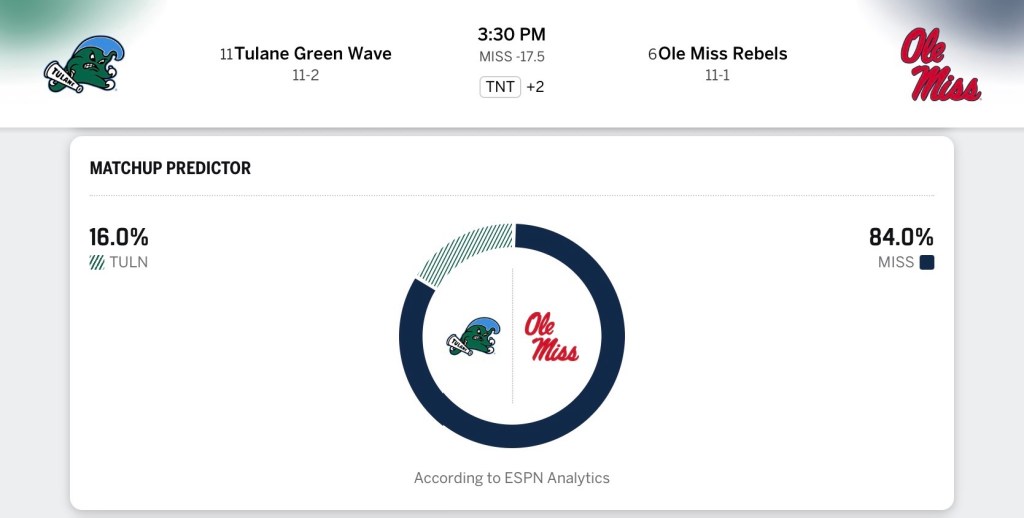The height and width of the screenshot is (518, 1024).
Task: Click the Matchup Predictor heading
Action: tap(170, 168)
